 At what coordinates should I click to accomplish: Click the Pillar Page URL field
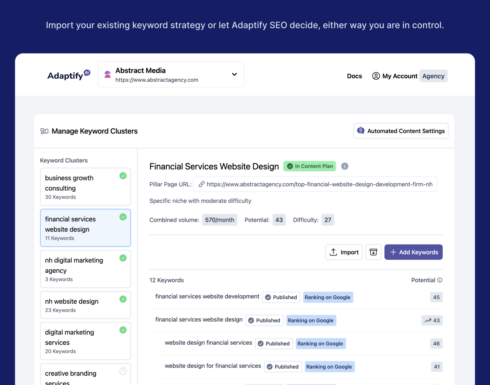tap(315, 184)
